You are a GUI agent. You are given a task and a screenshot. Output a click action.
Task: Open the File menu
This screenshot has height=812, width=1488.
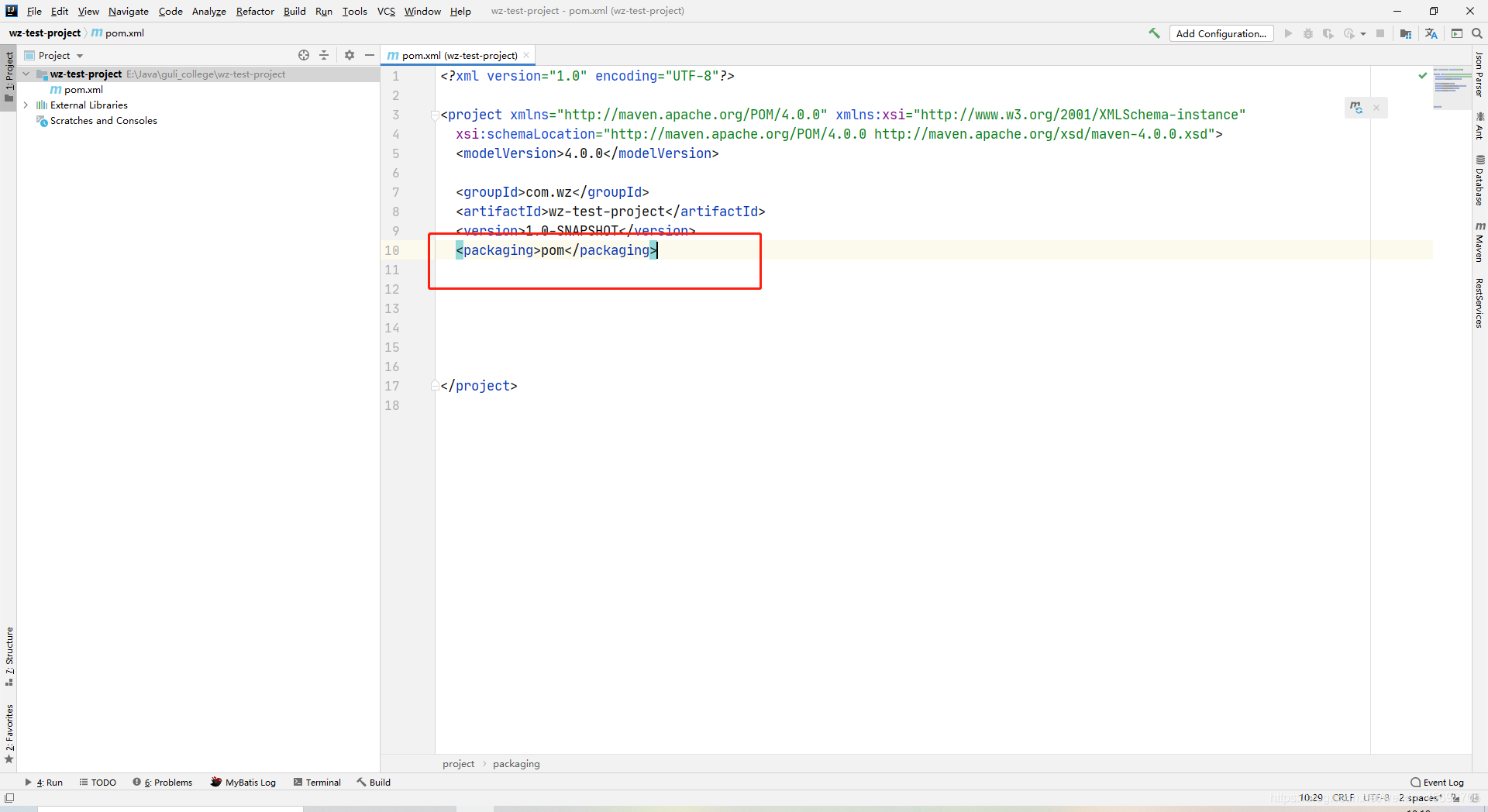point(34,11)
